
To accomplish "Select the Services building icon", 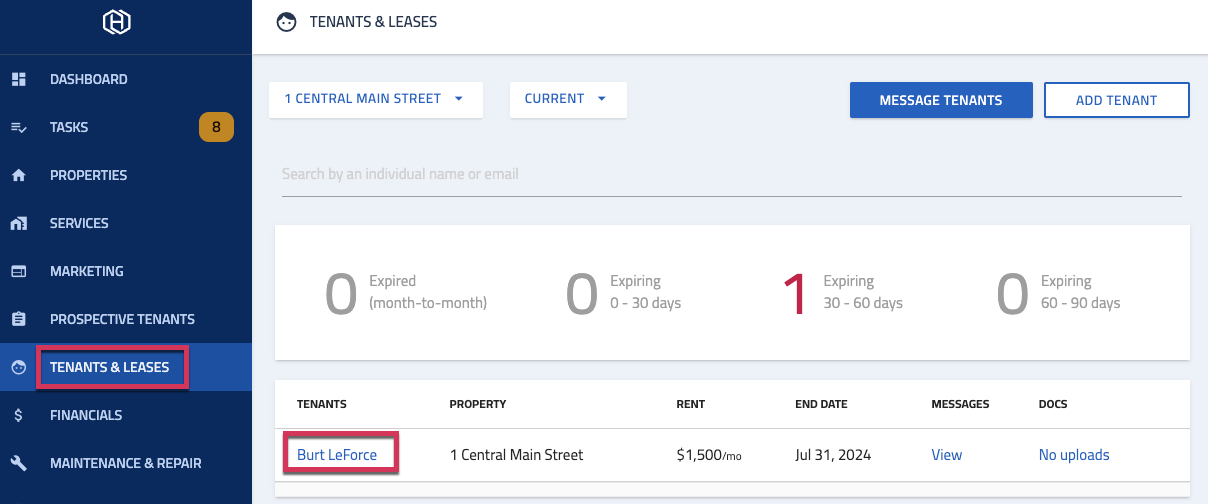I will [18, 223].
